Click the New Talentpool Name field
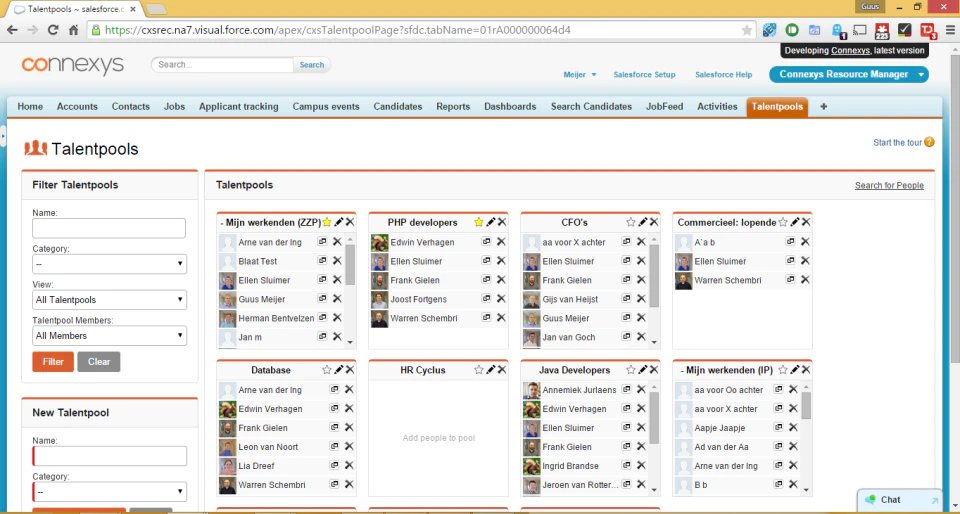Viewport: 960px width, 514px height. 109,456
